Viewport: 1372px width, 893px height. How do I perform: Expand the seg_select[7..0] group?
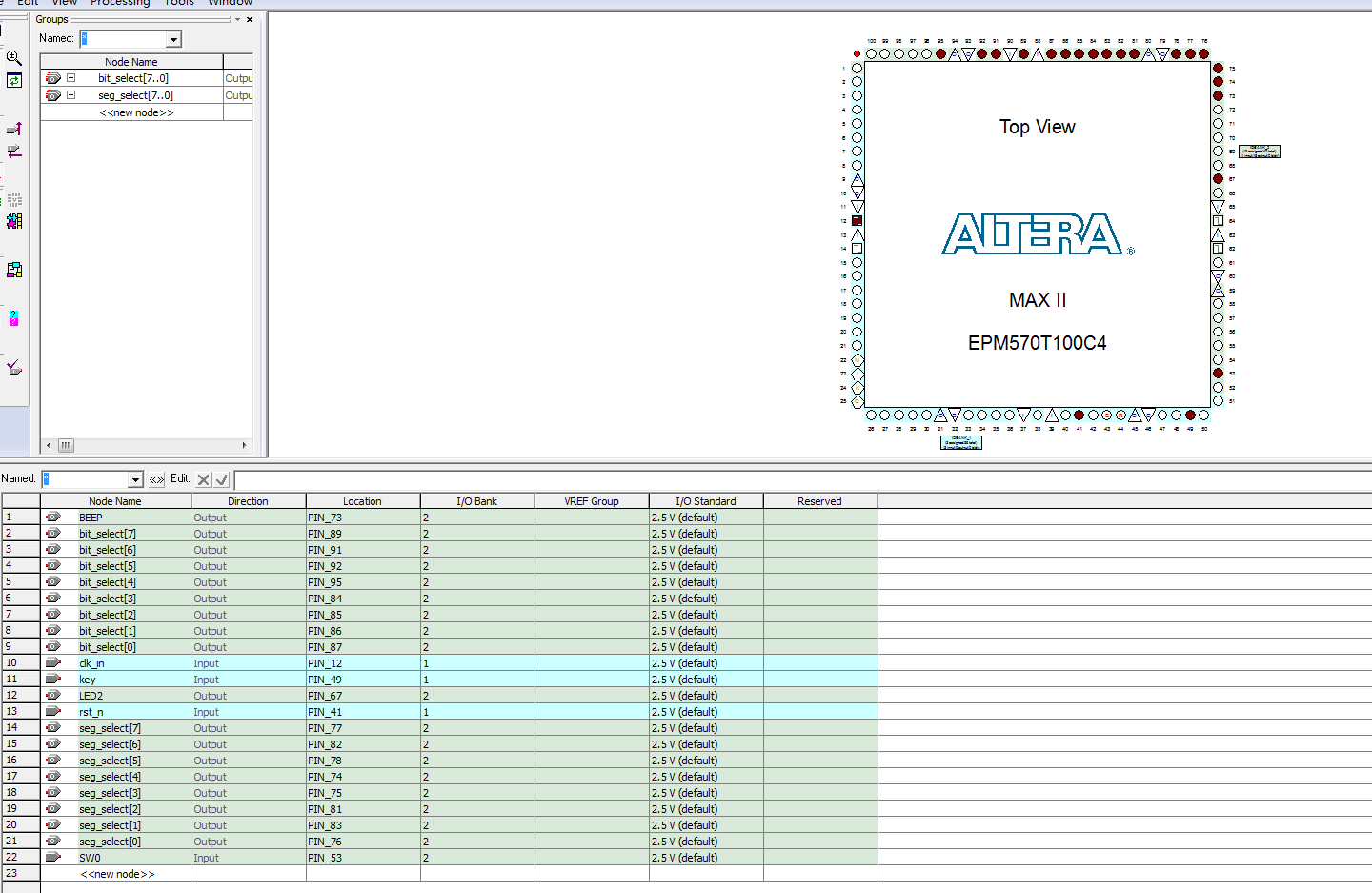[71, 95]
